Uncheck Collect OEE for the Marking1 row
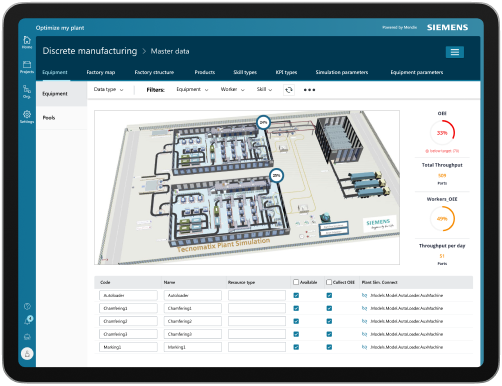The width and height of the screenshot is (502, 386). [329, 347]
